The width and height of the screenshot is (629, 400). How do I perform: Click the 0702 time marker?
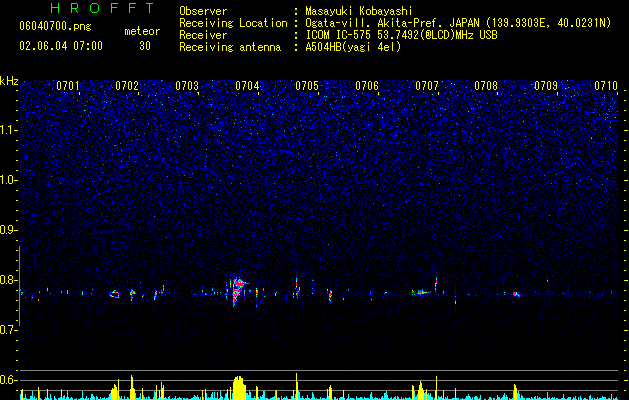tap(127, 85)
